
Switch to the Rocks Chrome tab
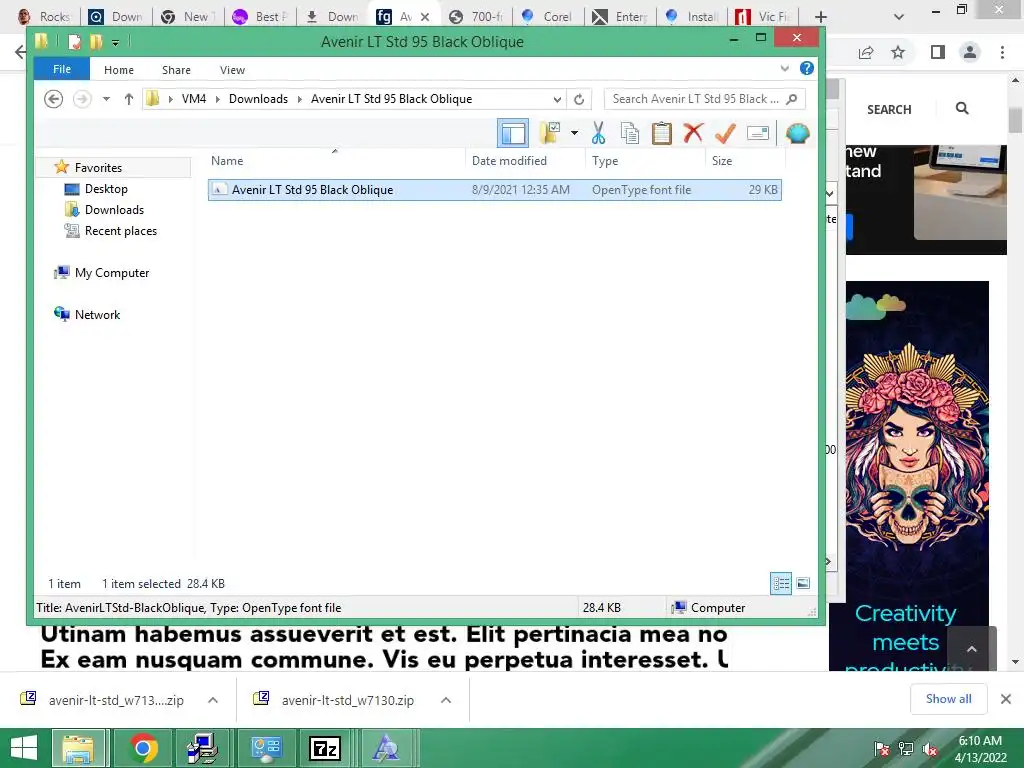pyautogui.click(x=44, y=17)
